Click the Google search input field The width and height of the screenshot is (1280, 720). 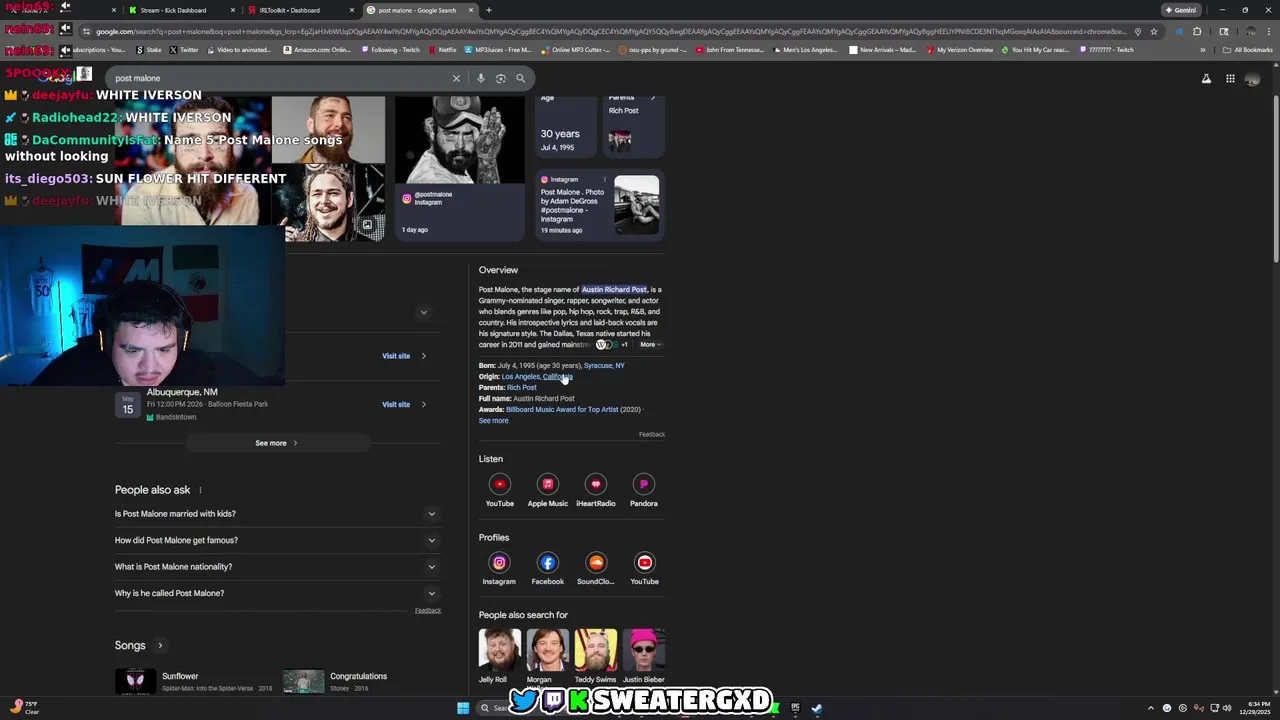point(280,78)
